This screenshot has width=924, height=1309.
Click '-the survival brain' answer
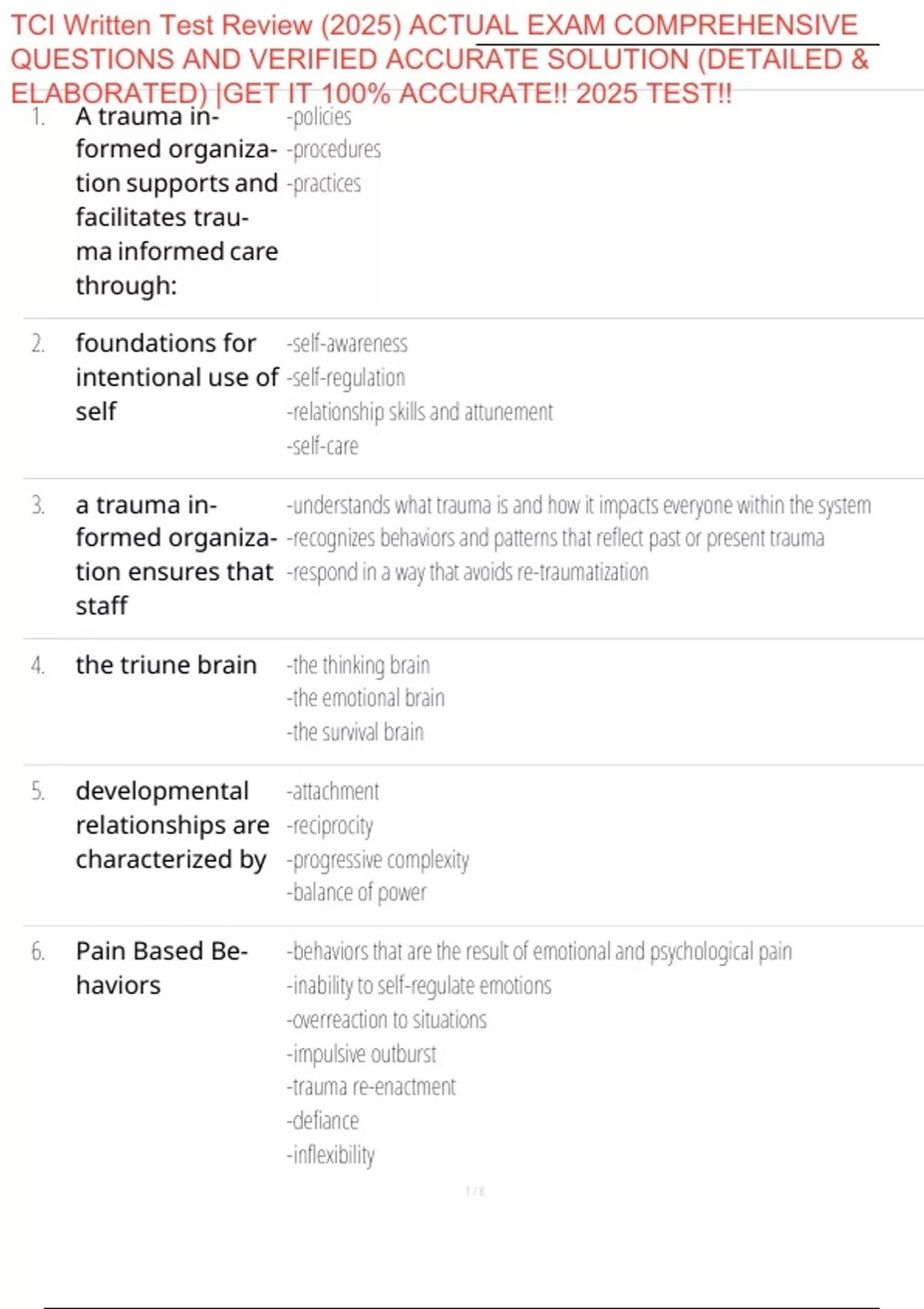coord(355,731)
